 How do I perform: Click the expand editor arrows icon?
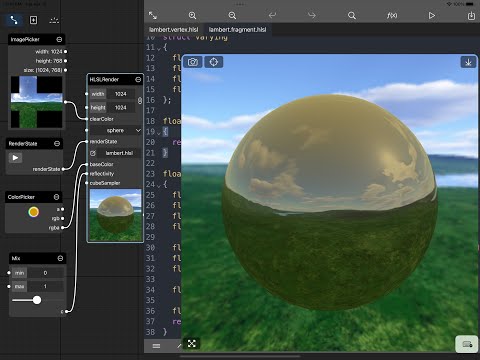(153, 15)
